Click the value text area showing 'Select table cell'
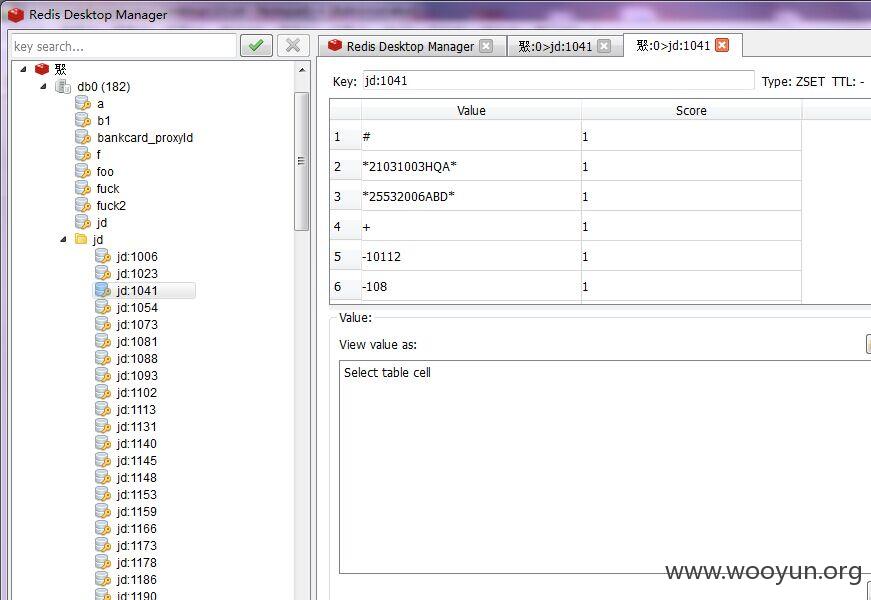This screenshot has width=871, height=600. [x=605, y=467]
